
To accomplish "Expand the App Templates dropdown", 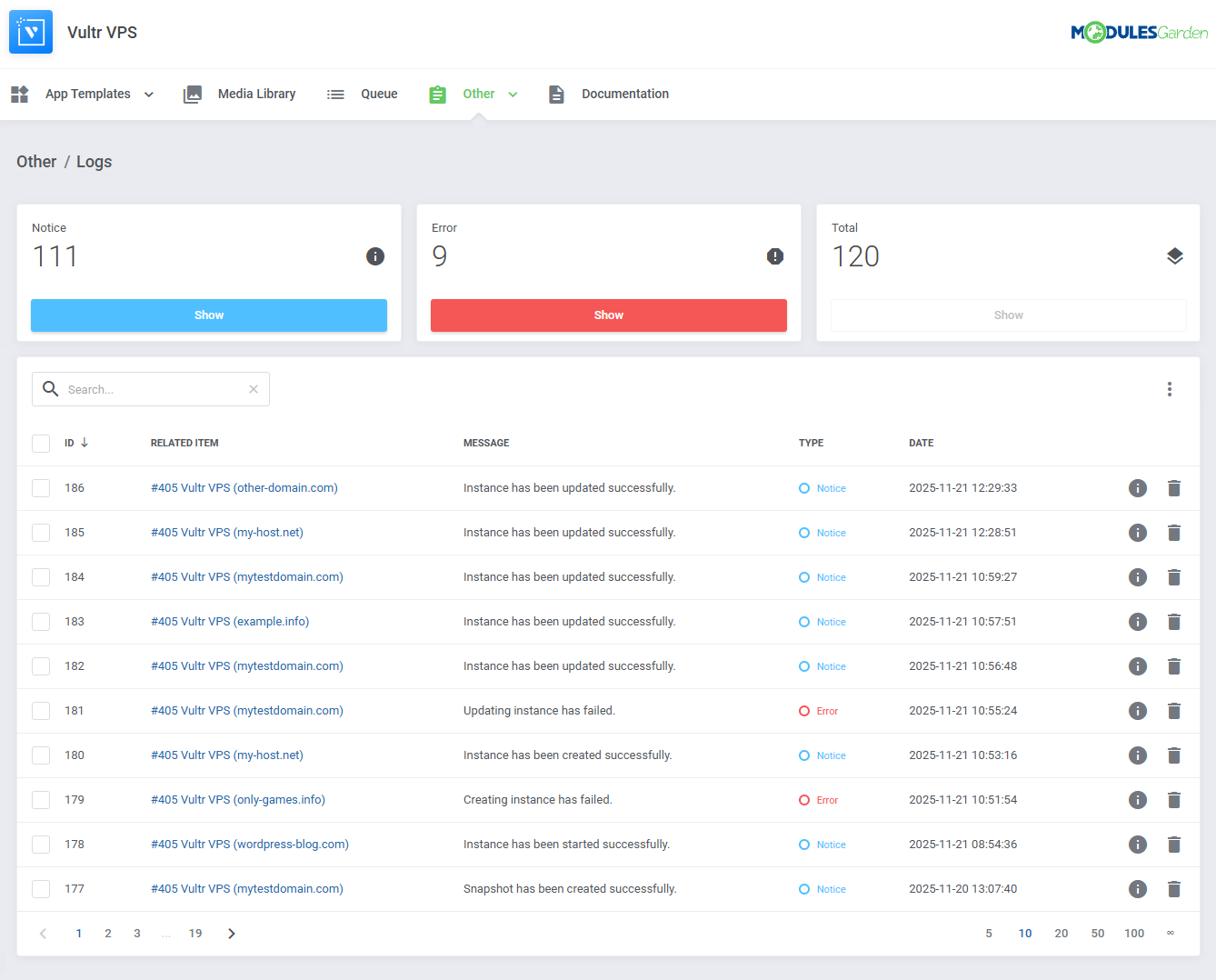I will coord(148,94).
